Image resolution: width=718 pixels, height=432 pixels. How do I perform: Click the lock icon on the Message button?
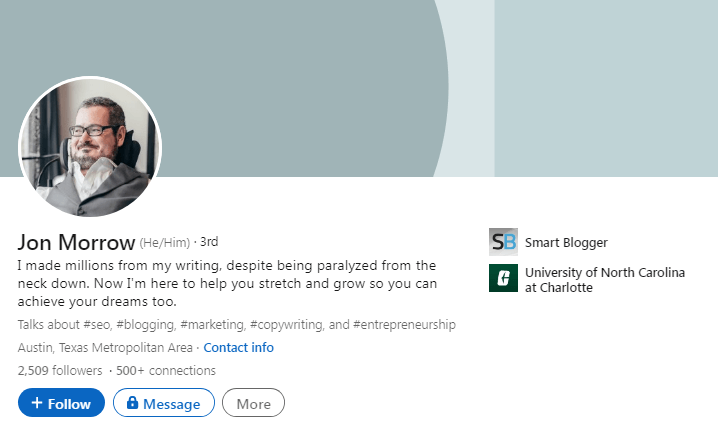[x=131, y=404]
